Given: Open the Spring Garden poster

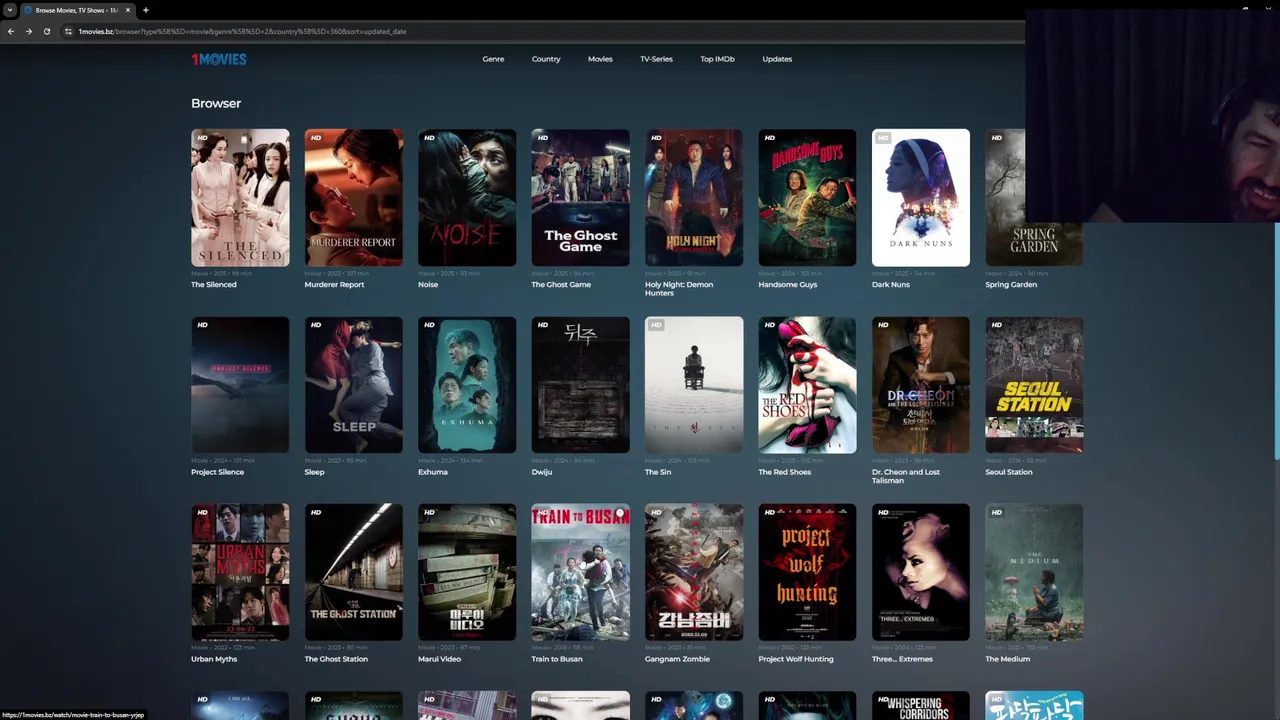Looking at the screenshot, I should coord(1034,197).
